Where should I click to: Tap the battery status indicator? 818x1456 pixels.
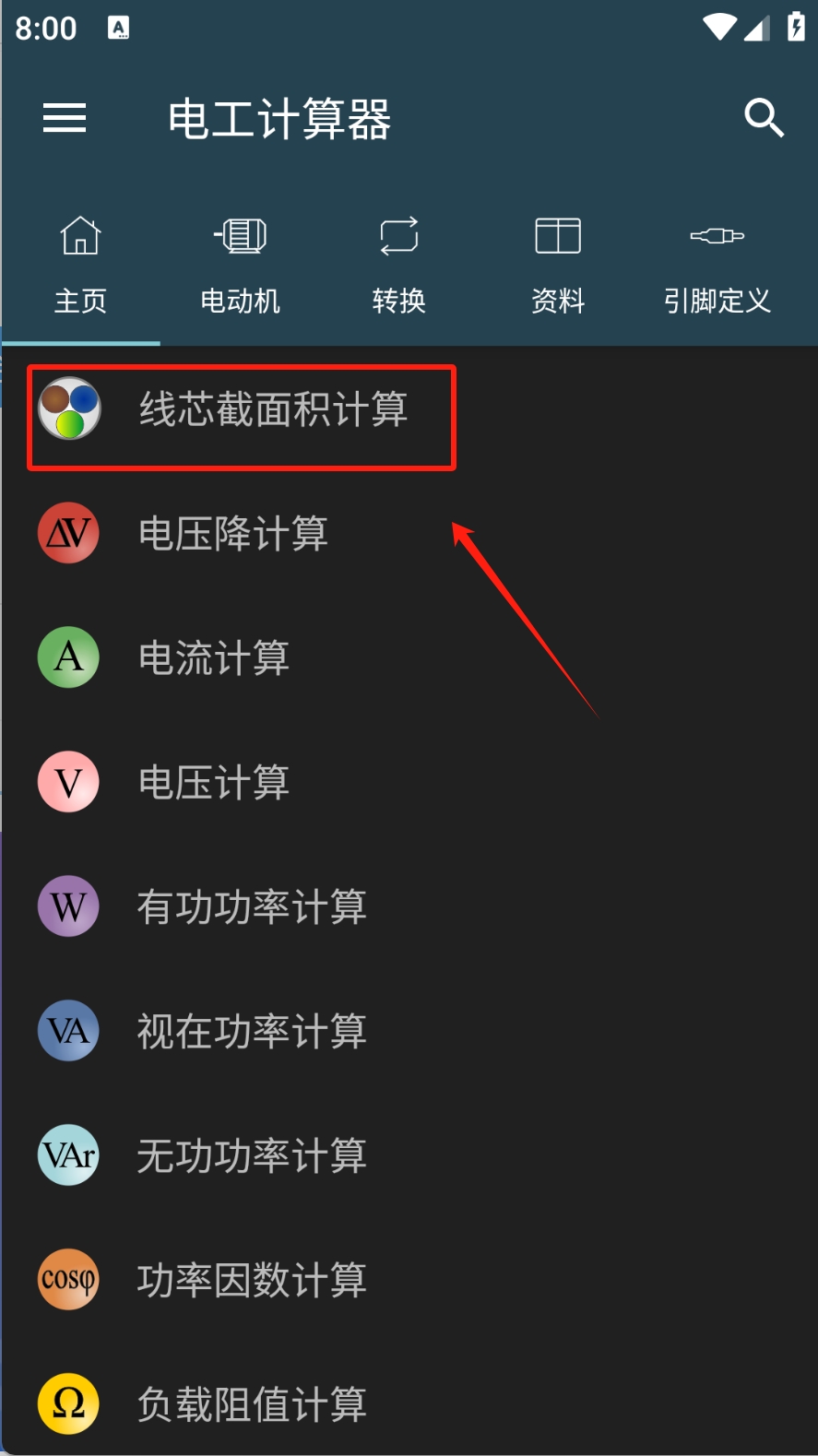[796, 27]
